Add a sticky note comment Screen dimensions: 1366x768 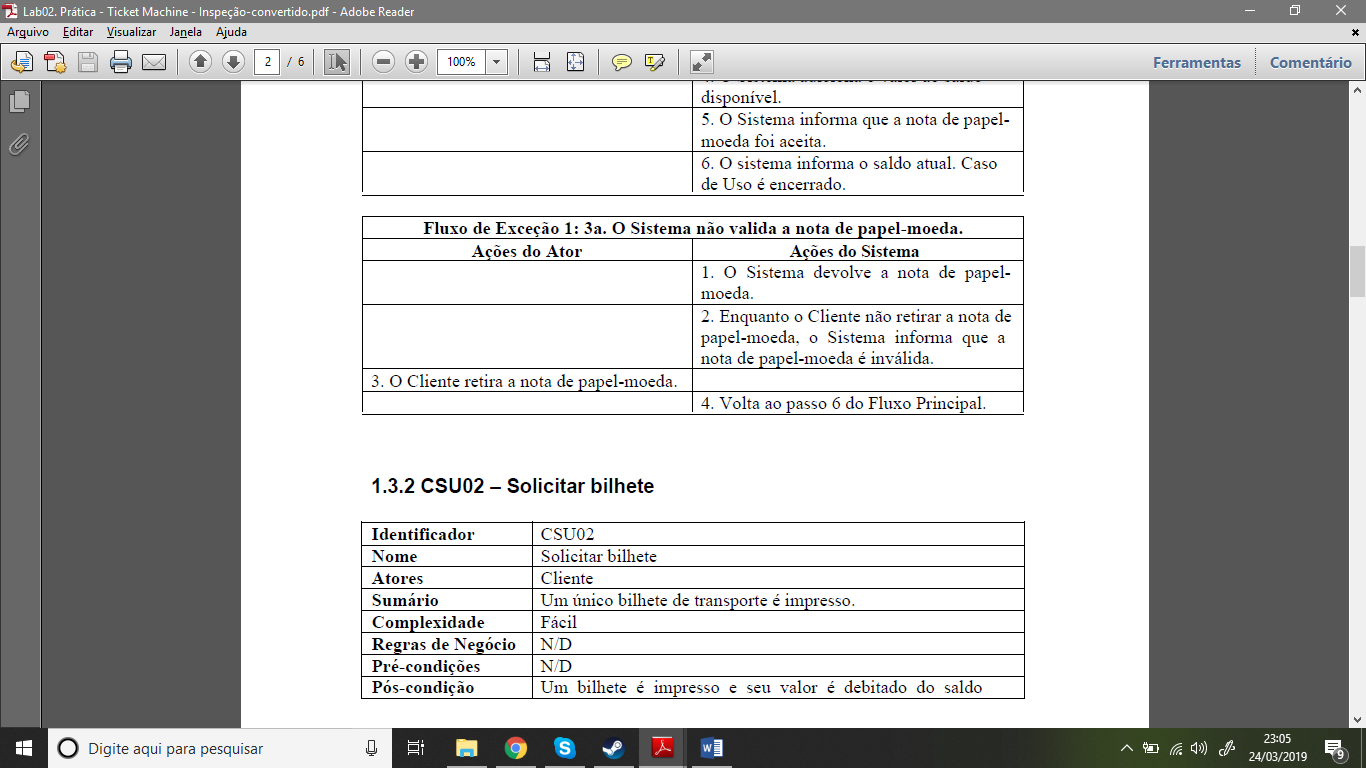622,62
